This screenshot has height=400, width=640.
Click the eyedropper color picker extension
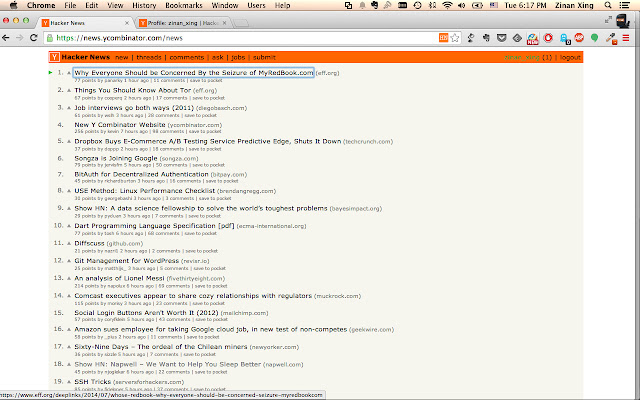click(x=611, y=38)
